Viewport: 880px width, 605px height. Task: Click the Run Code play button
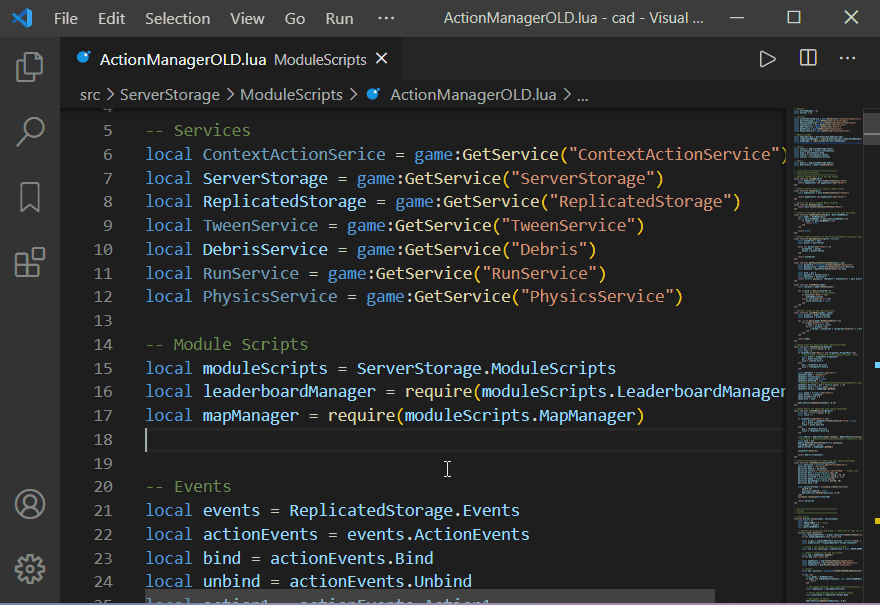[x=767, y=59]
